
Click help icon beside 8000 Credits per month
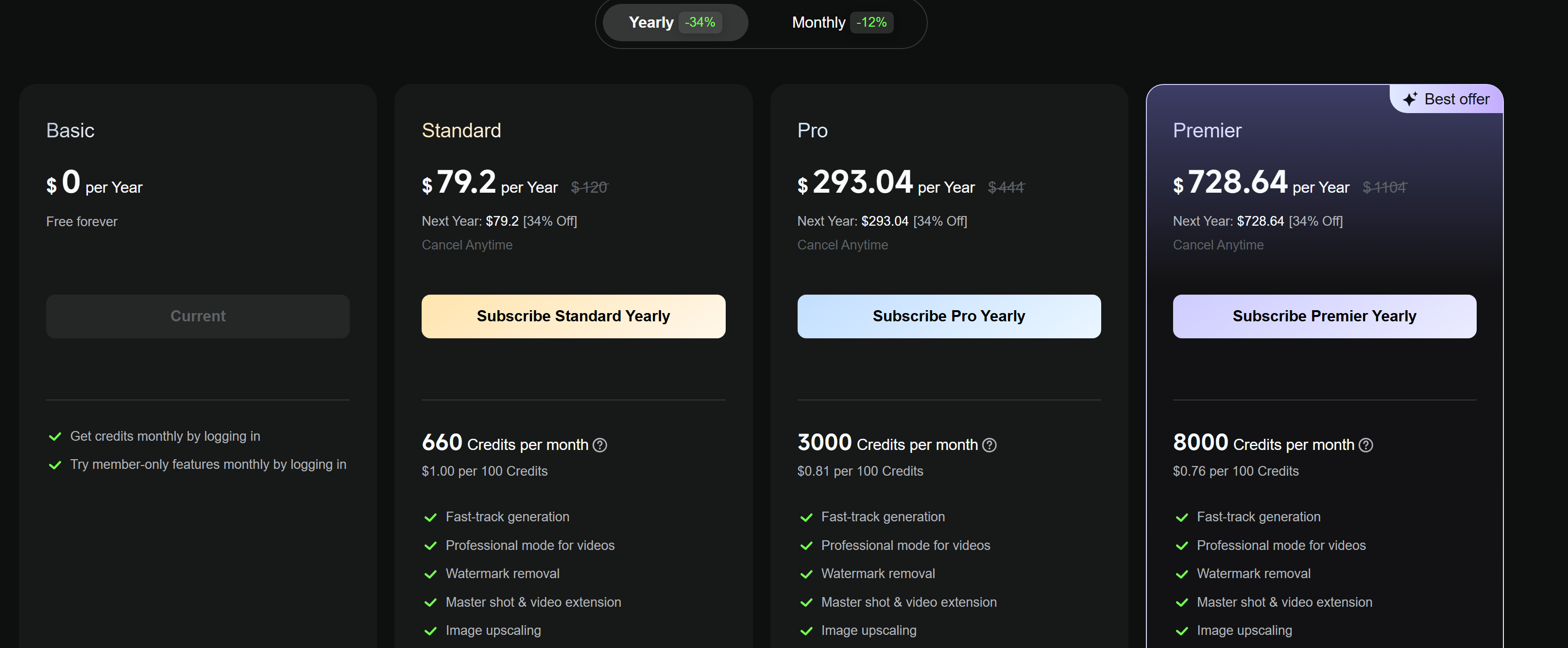[1365, 446]
